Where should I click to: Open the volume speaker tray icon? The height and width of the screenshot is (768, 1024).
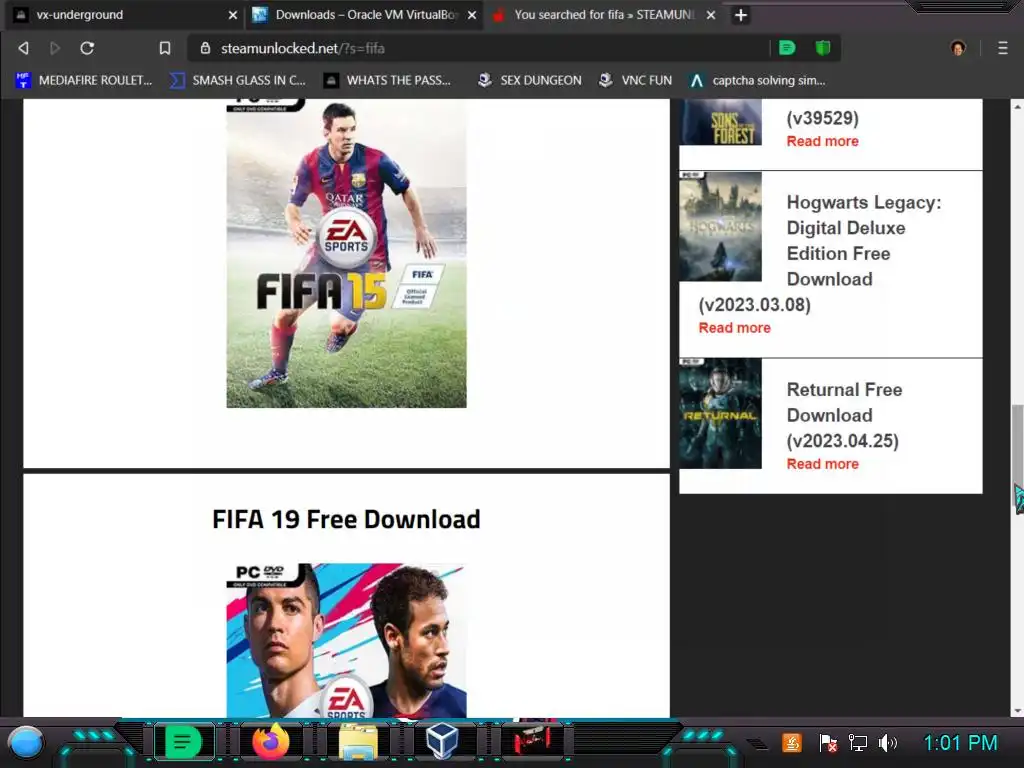(x=888, y=743)
